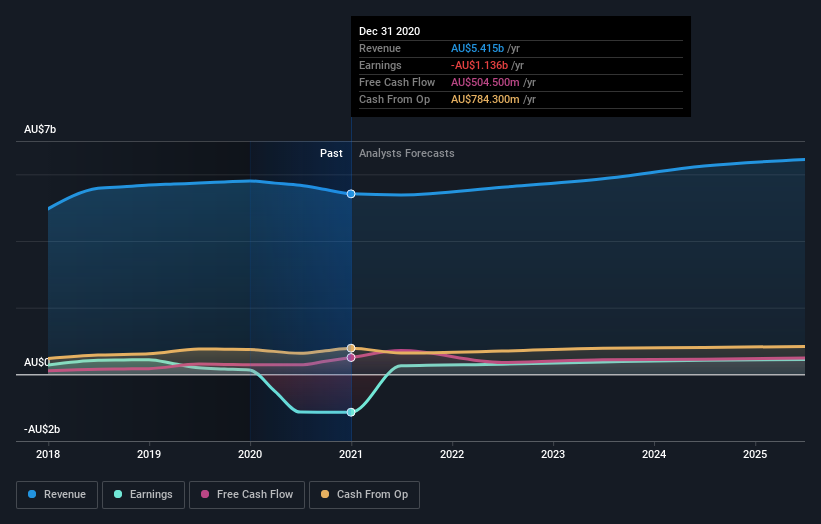Click the 2018 x-axis label
The width and height of the screenshot is (821, 524).
(48, 454)
